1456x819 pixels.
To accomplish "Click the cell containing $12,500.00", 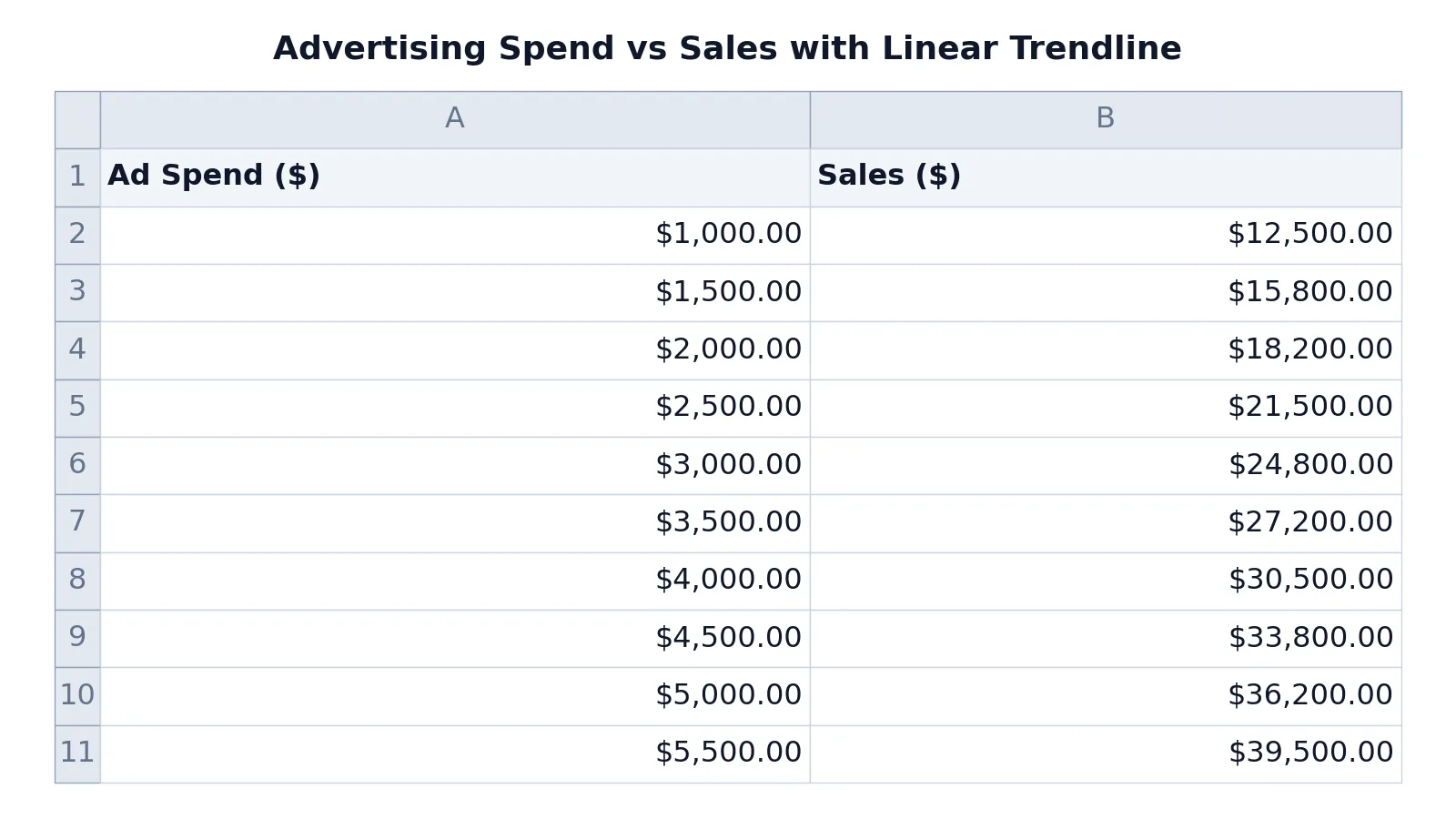I will click(x=1106, y=235).
